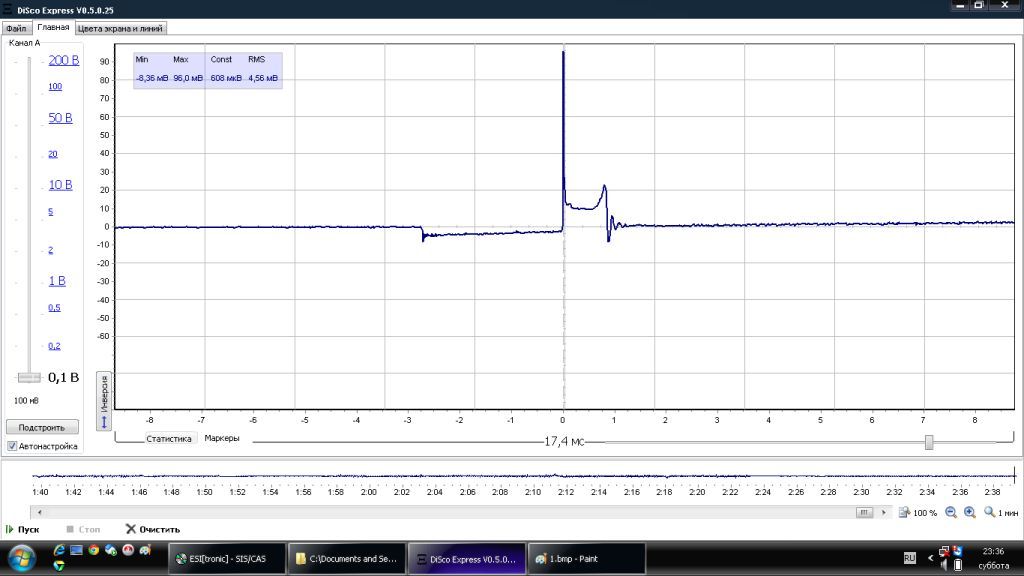Click the Show Desktop quick launch icon
The width and height of the screenshot is (1024, 576).
pos(76,551)
